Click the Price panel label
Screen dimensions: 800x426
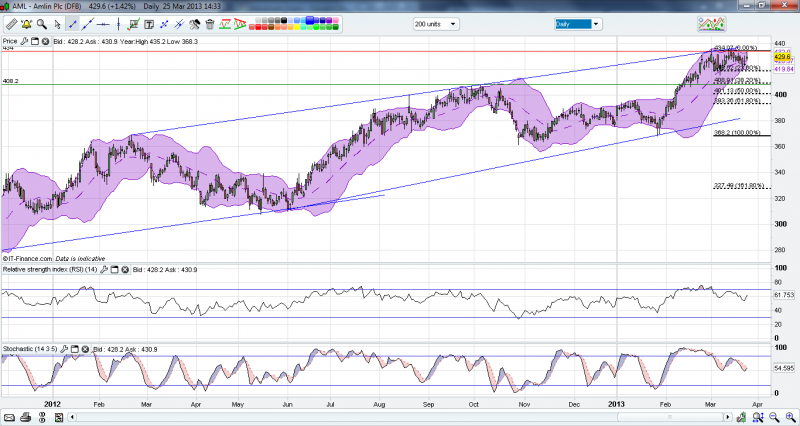pyautogui.click(x=10, y=41)
